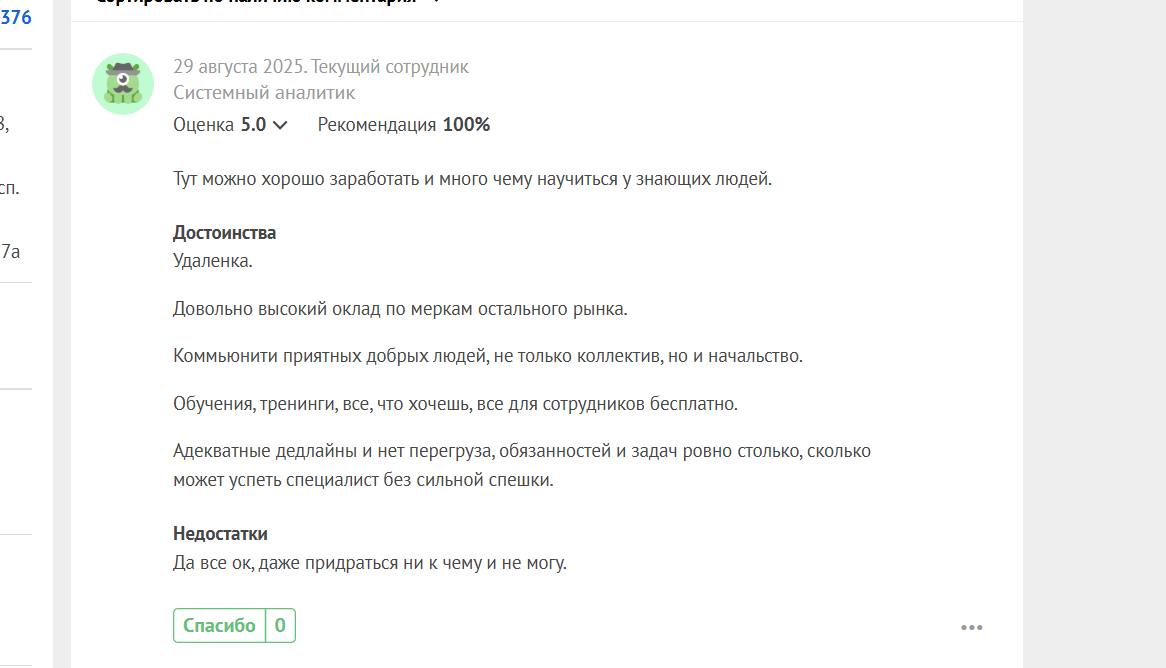Click the Оценка rating label

click(x=203, y=125)
